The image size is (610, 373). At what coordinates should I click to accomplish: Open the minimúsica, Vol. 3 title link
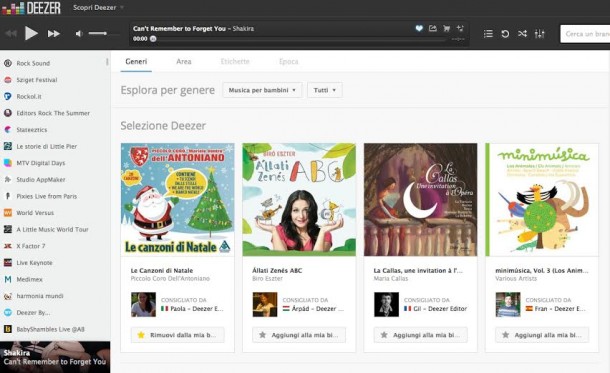(542, 270)
